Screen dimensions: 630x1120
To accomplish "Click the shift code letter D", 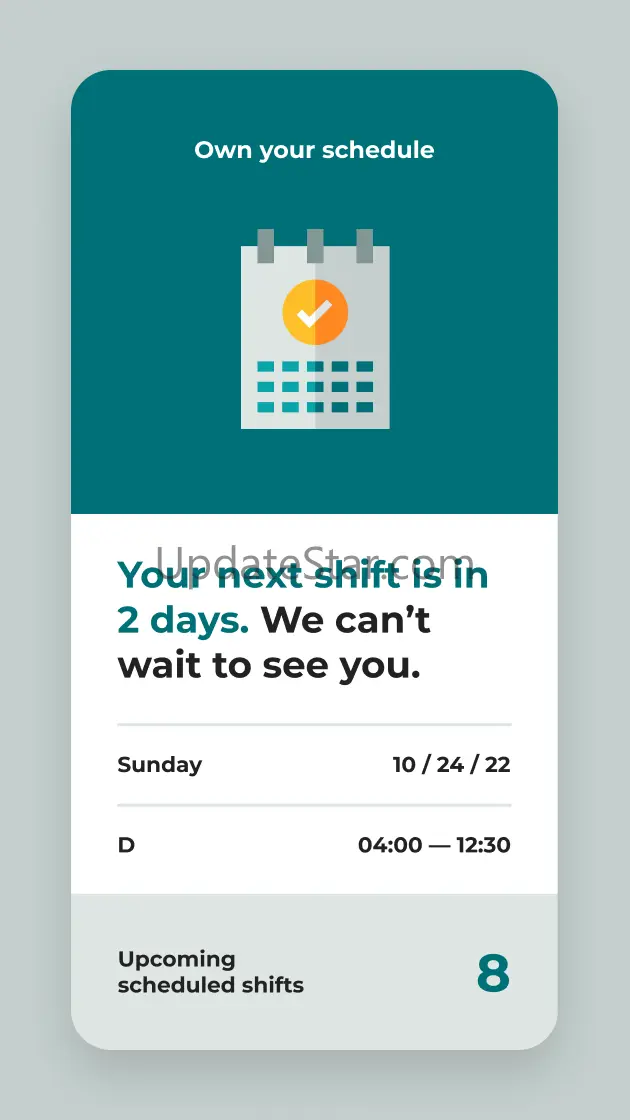I will (126, 845).
